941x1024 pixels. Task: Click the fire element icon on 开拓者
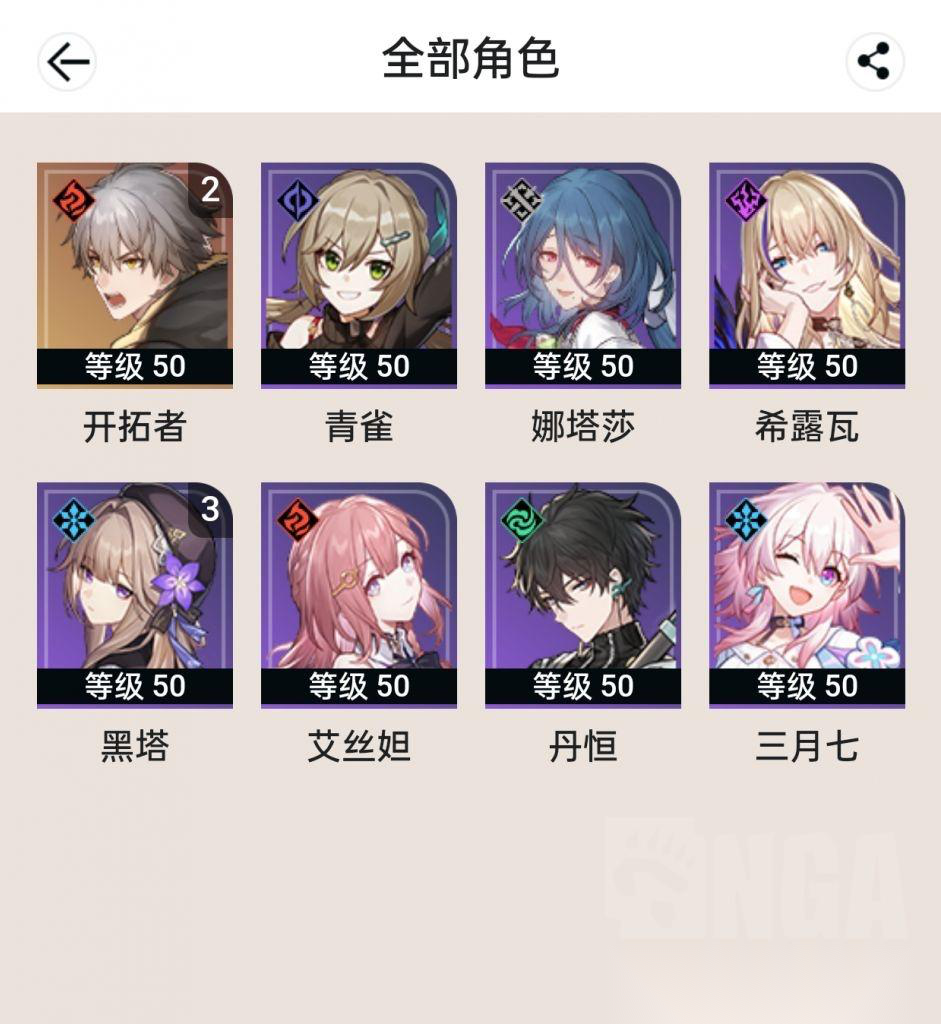73,200
